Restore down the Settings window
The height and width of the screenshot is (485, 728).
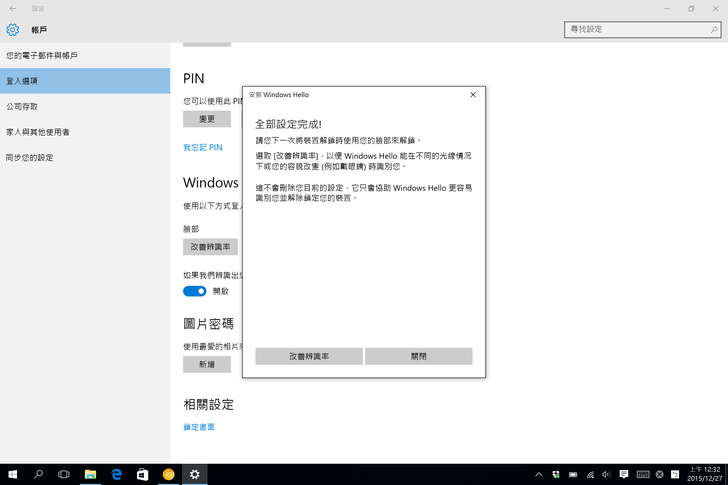691,8
